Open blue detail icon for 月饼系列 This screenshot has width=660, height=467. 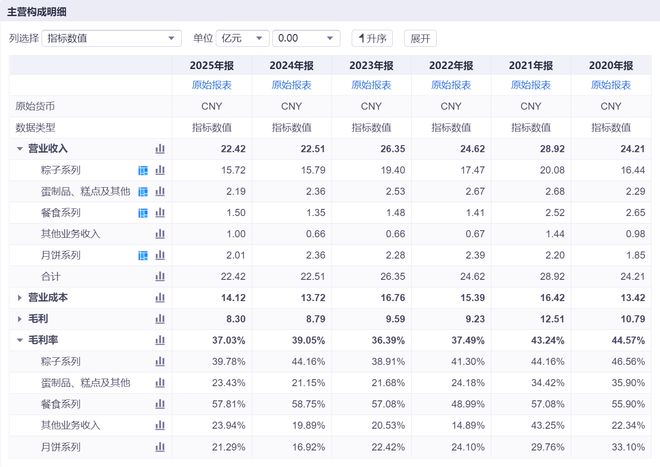point(143,255)
